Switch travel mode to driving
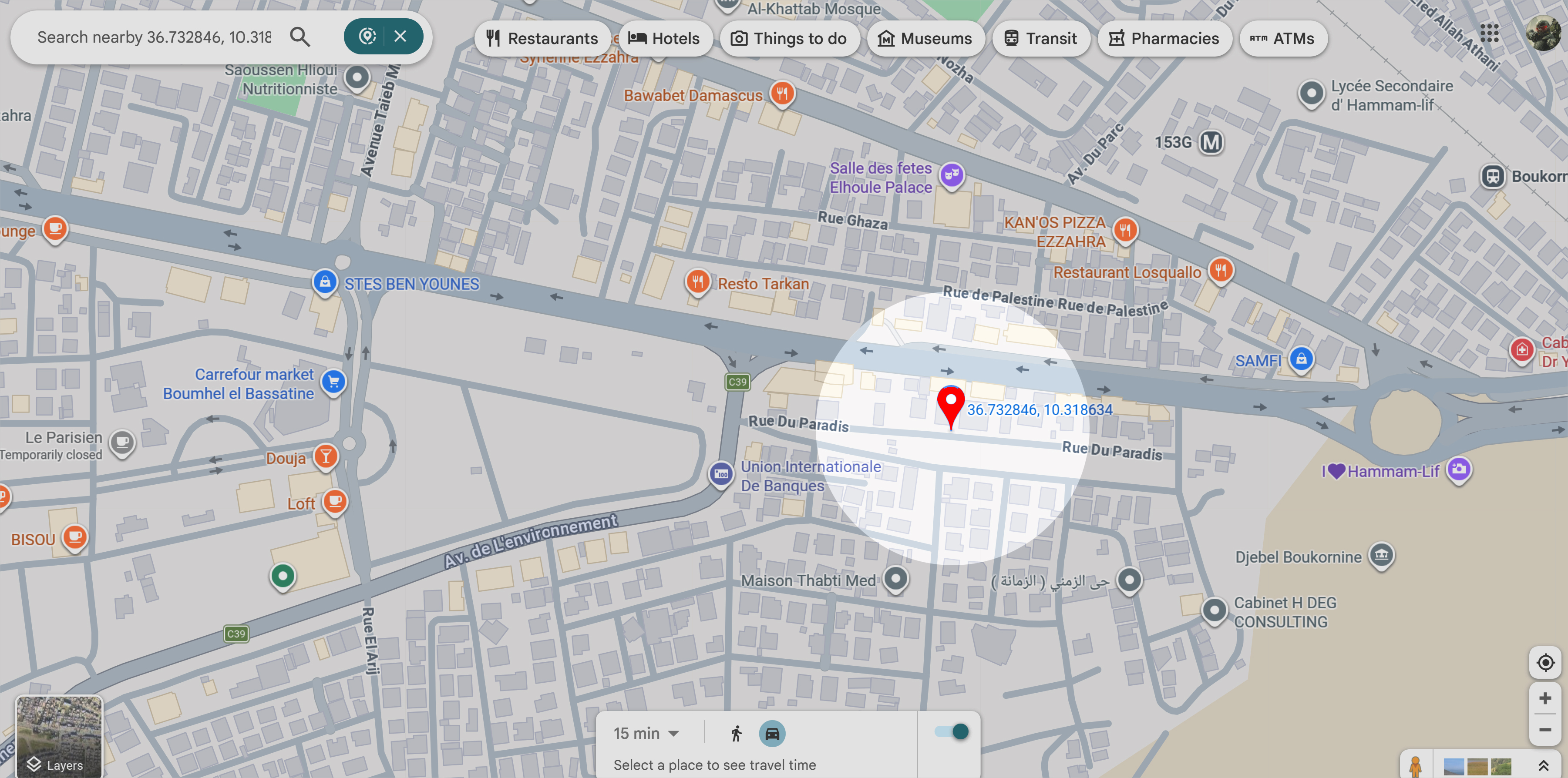This screenshot has height=778, width=1568. (x=772, y=734)
